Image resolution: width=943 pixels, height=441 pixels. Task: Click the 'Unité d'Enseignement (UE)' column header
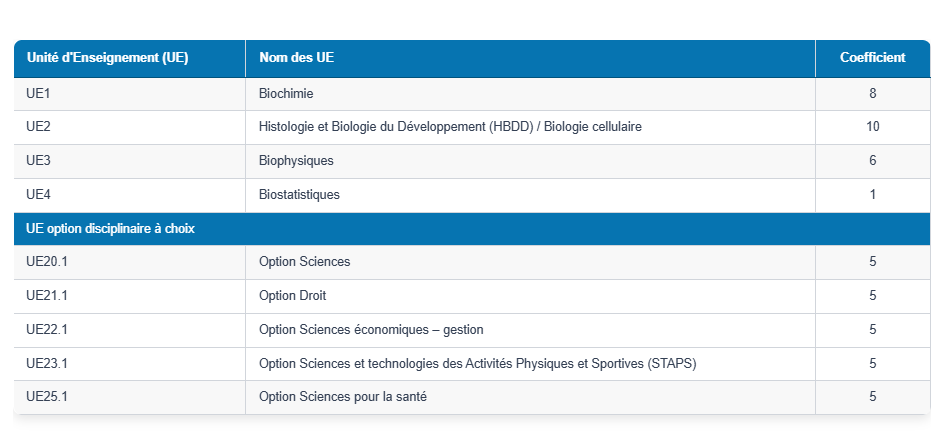pos(107,58)
